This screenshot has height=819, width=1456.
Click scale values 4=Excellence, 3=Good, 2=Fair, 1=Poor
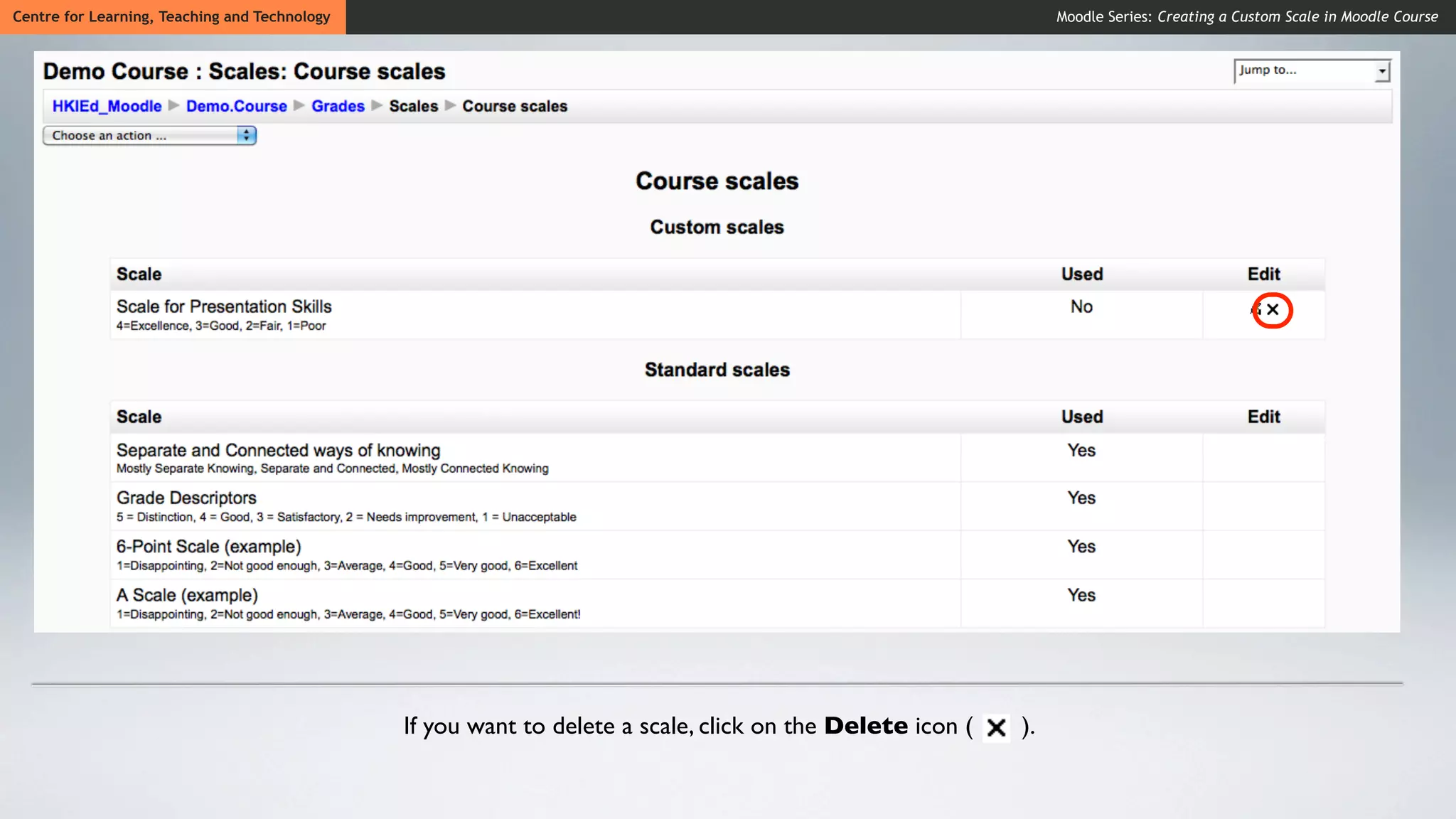(221, 326)
